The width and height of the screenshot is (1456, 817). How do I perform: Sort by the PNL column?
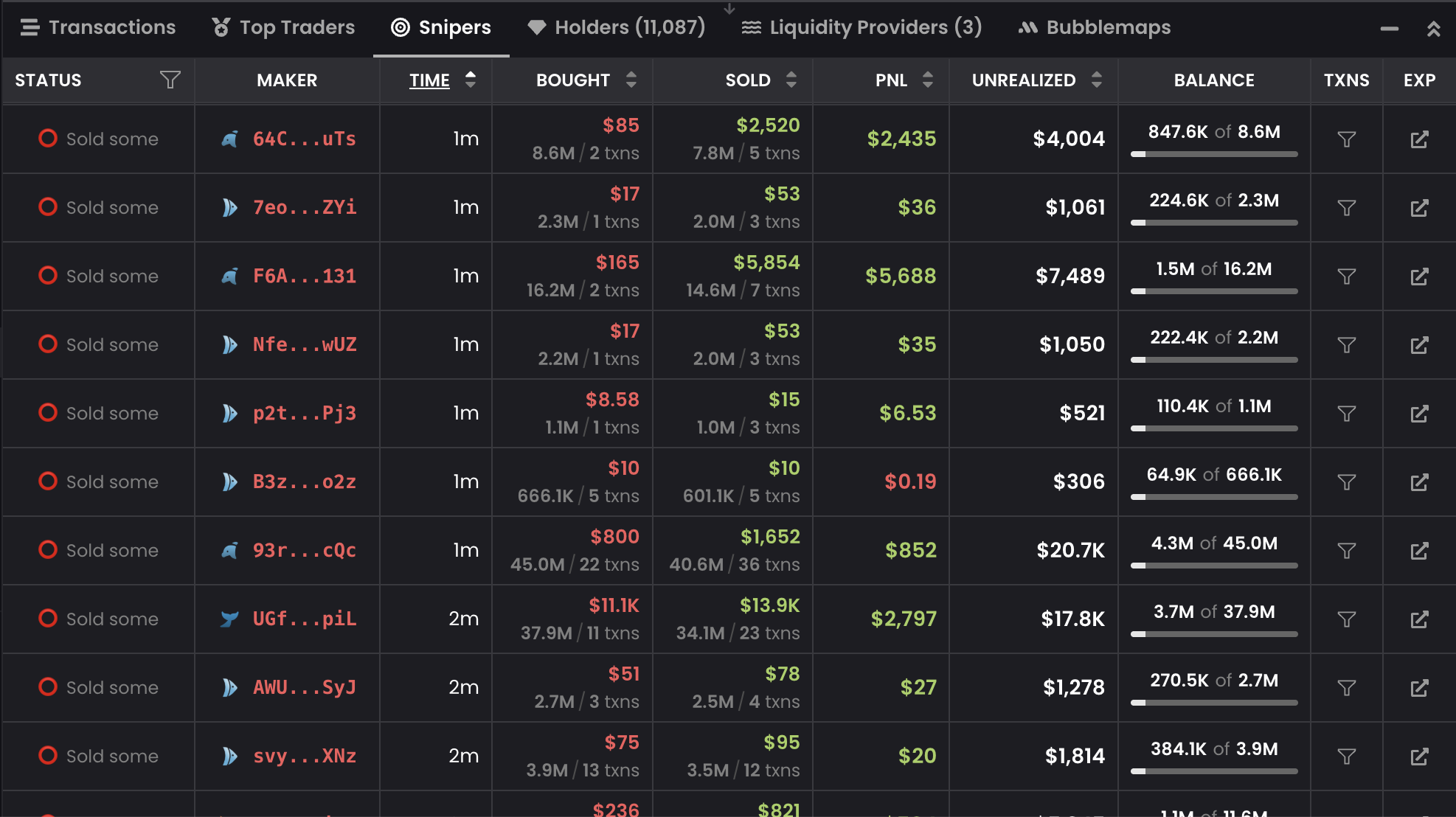(x=904, y=80)
